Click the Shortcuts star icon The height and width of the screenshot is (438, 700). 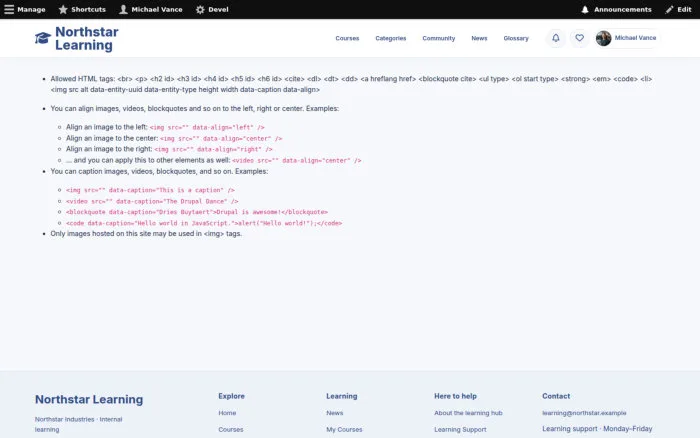click(x=63, y=9)
